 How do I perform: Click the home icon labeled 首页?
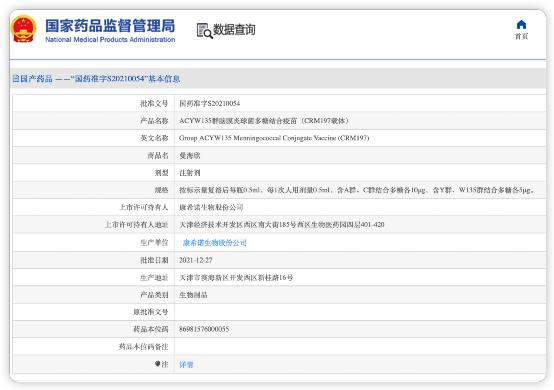[x=521, y=24]
